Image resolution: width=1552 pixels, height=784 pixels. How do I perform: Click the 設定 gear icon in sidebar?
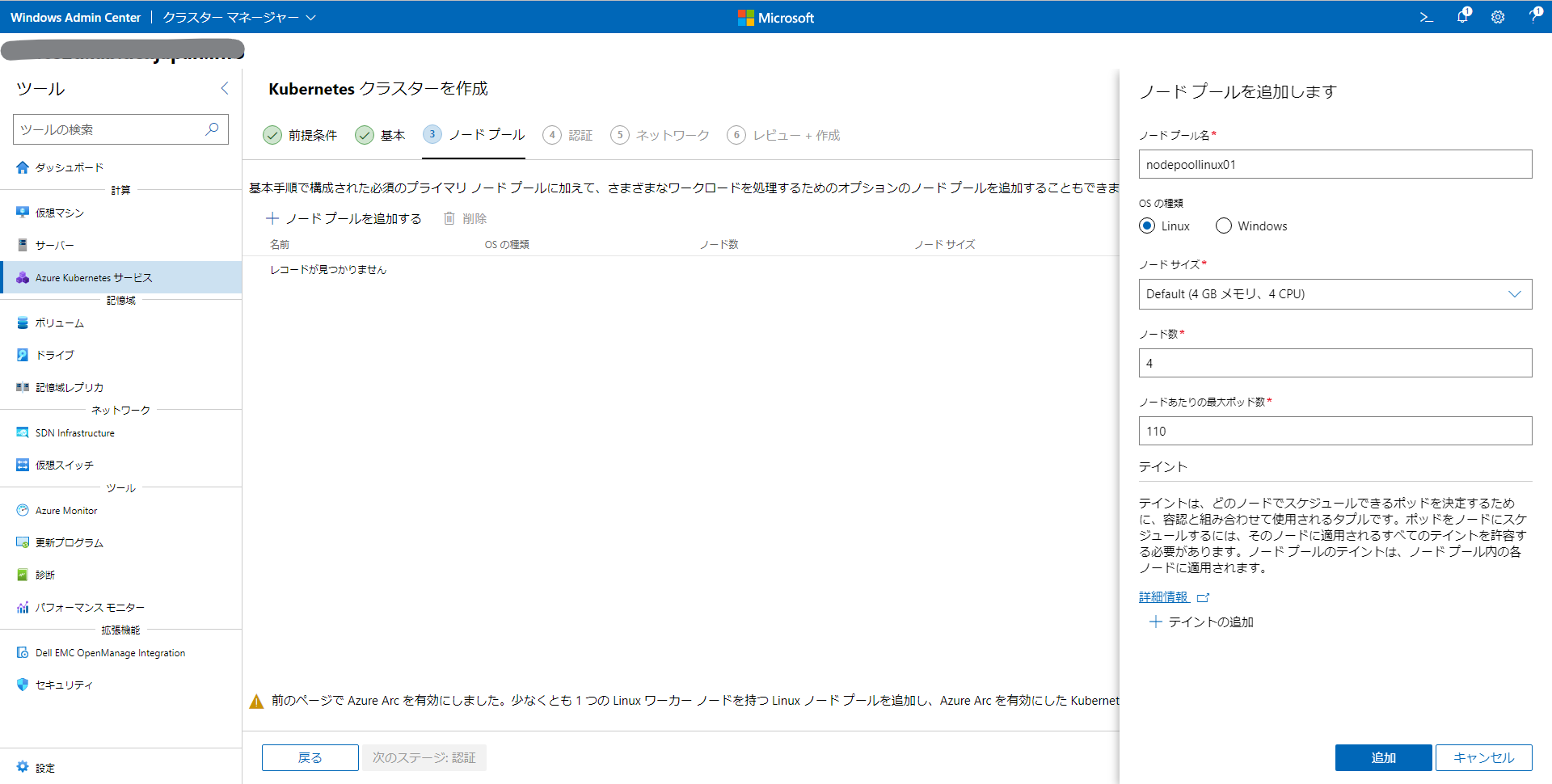tap(23, 767)
